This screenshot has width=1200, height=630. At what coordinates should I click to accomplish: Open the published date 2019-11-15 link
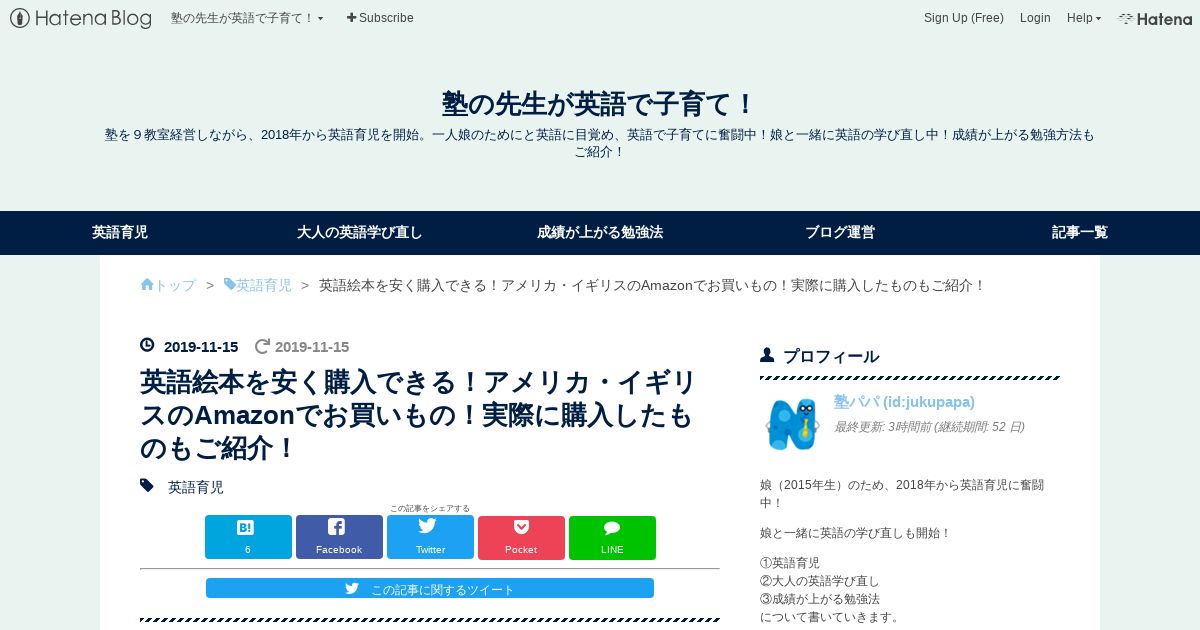click(201, 347)
